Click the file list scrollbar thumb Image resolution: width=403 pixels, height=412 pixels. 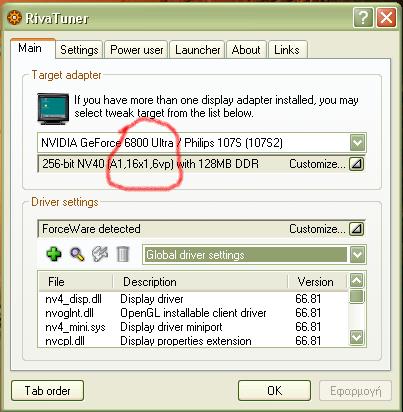tap(356, 296)
